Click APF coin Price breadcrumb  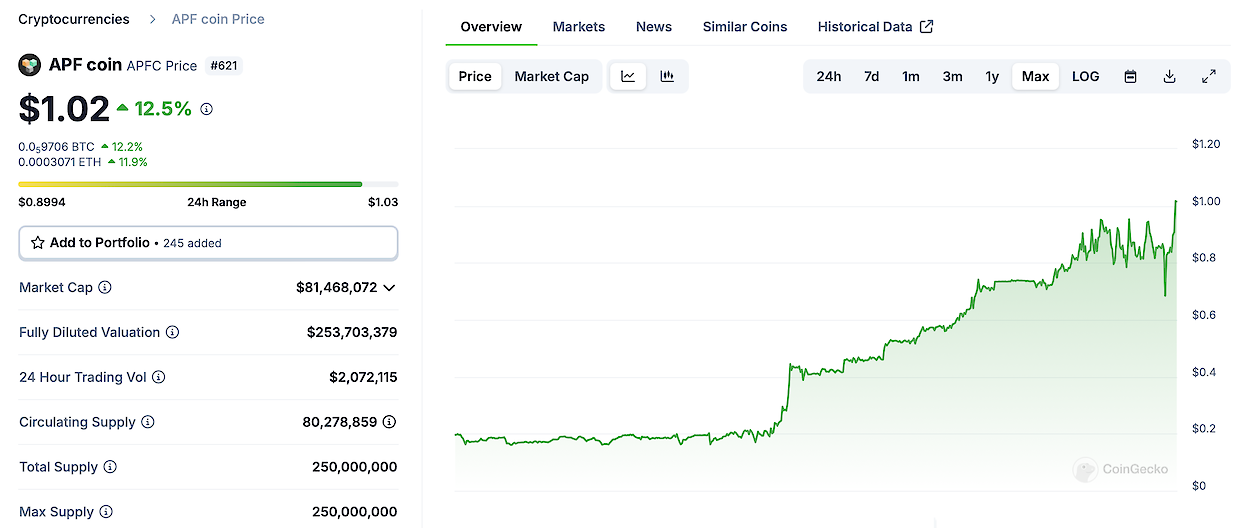218,19
